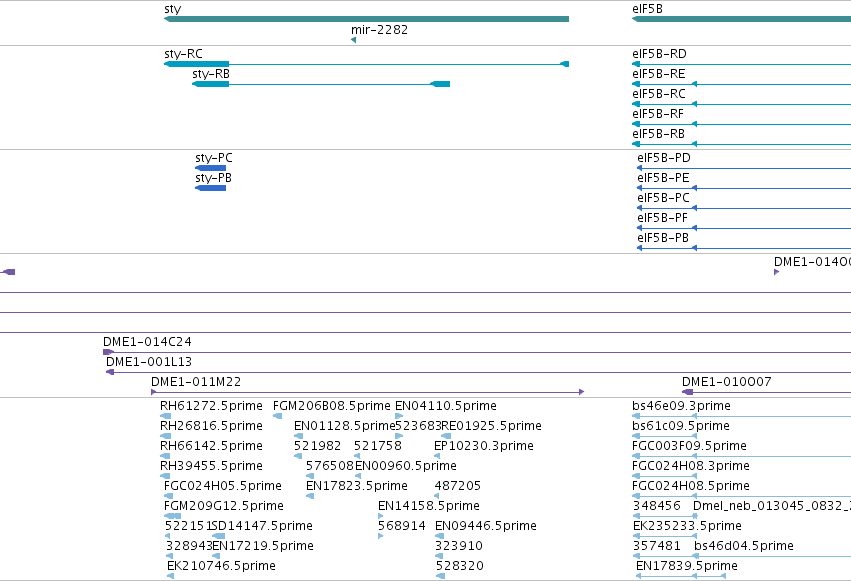Select the 523683 feature label

[x=418, y=426]
